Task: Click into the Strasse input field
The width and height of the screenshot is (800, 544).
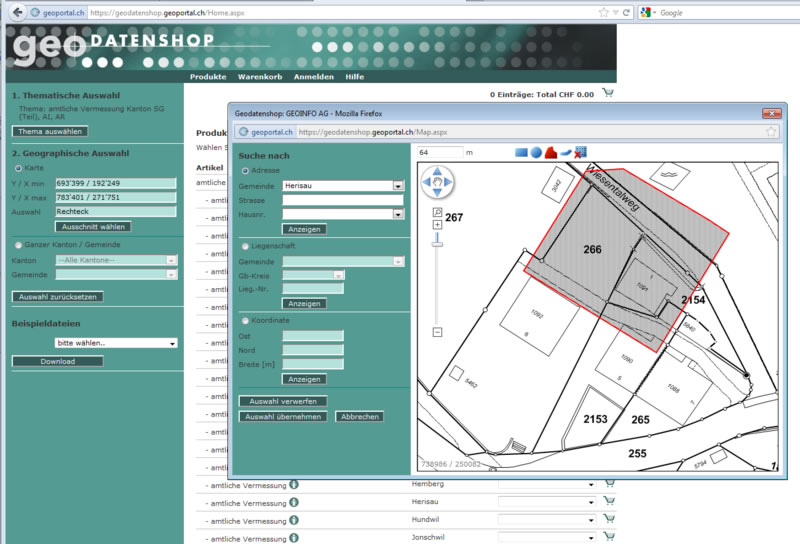Action: pyautogui.click(x=343, y=200)
